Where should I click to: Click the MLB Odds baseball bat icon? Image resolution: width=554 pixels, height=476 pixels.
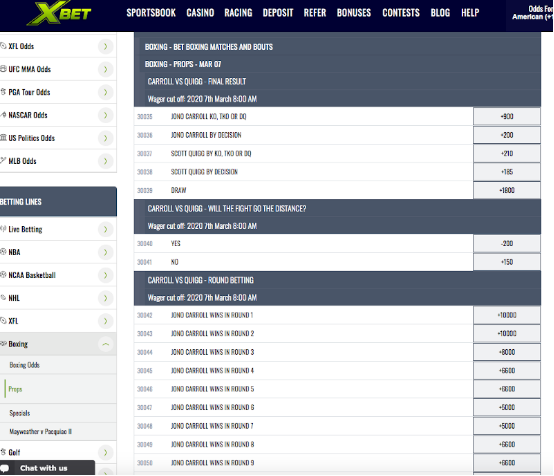tap(3, 161)
